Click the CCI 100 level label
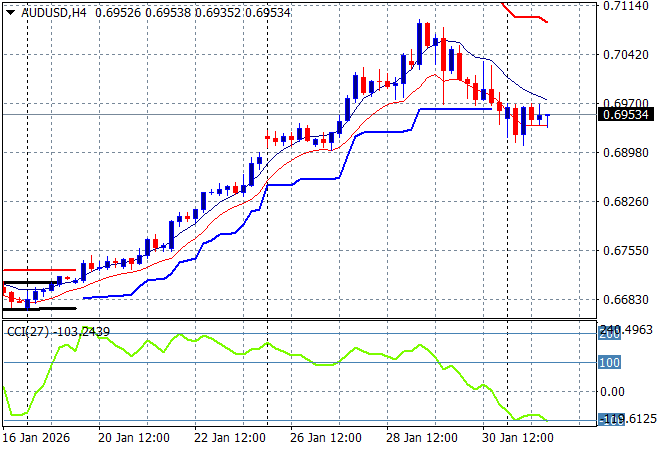Viewport: 660px width, 450px height. (x=609, y=362)
